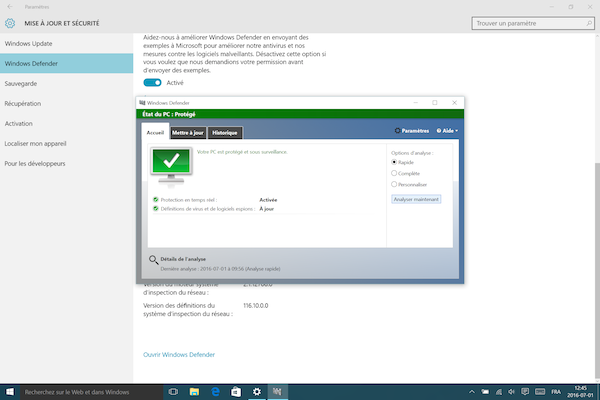Open the Aide dropdown in Windows Defender
The width and height of the screenshot is (600, 400).
click(x=447, y=131)
